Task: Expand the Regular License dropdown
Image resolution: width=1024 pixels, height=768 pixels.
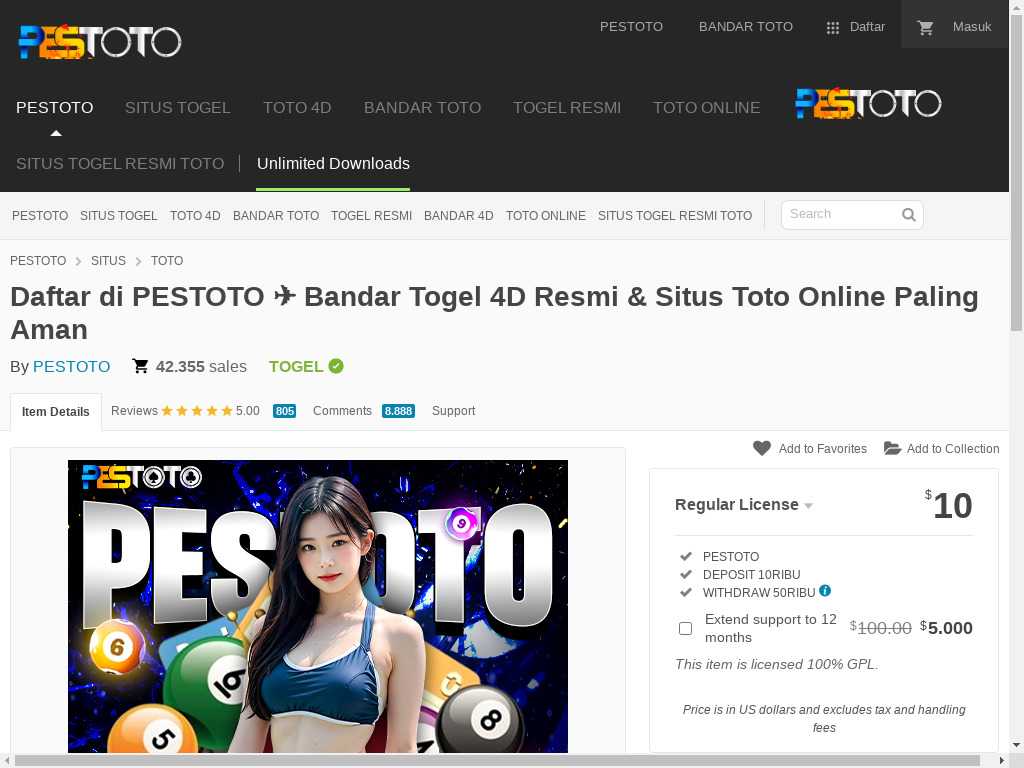Action: (744, 505)
